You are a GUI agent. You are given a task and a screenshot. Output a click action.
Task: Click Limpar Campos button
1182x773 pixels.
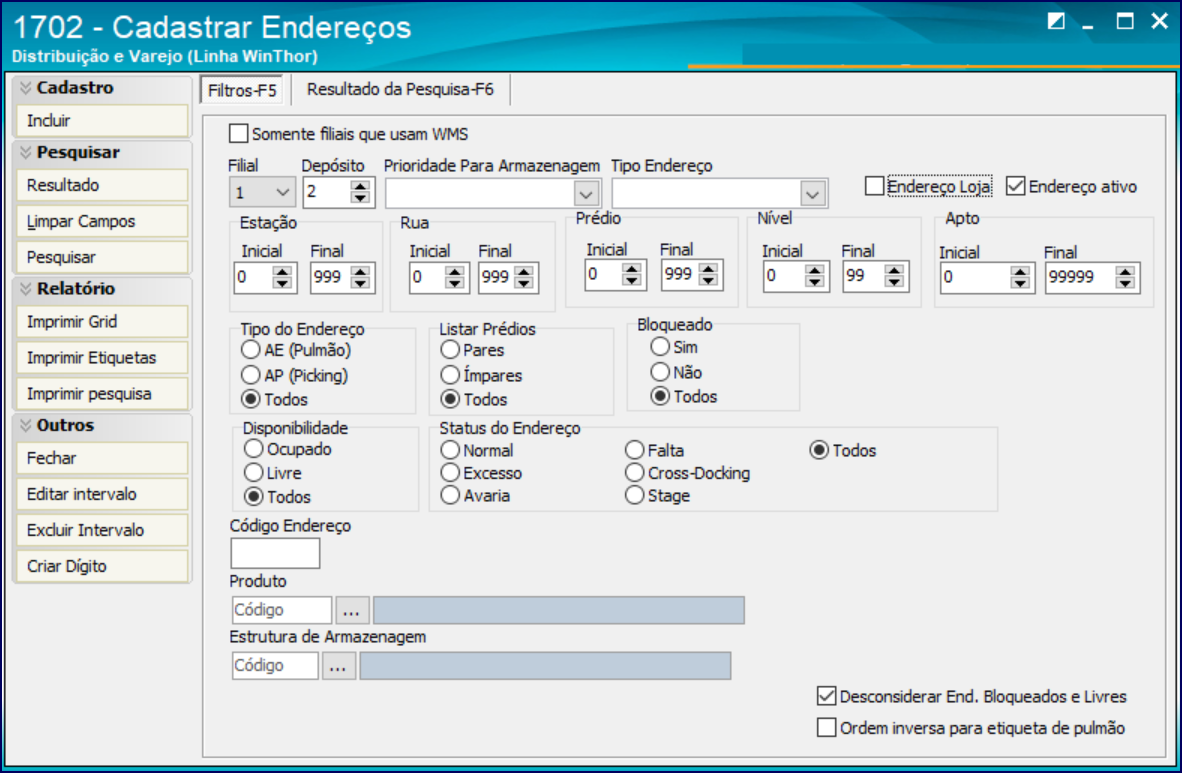pyautogui.click(x=102, y=222)
